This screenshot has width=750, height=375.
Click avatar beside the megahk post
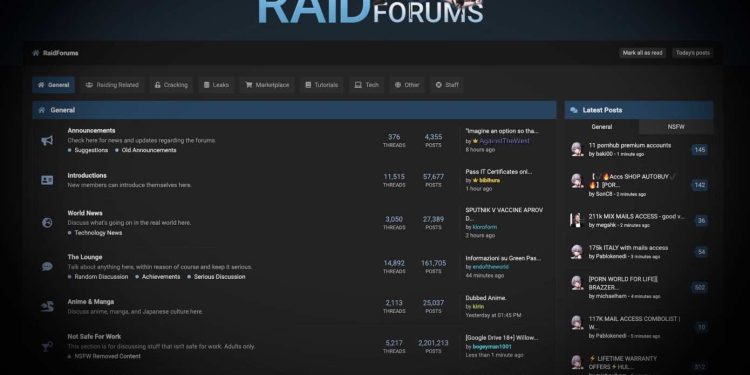(x=576, y=220)
